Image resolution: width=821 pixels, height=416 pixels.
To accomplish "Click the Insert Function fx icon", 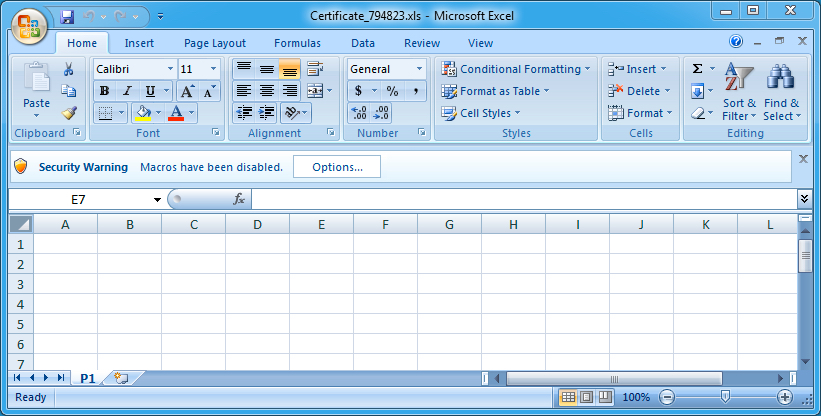I will pos(239,199).
